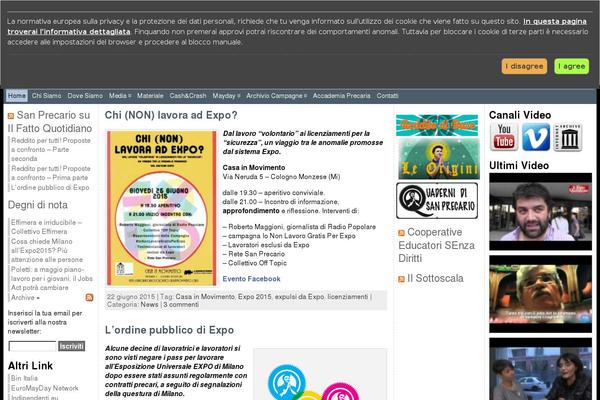Open Reddito per tutti Parte seconda link
Screen dimensions: 600x400
click(x=51, y=149)
